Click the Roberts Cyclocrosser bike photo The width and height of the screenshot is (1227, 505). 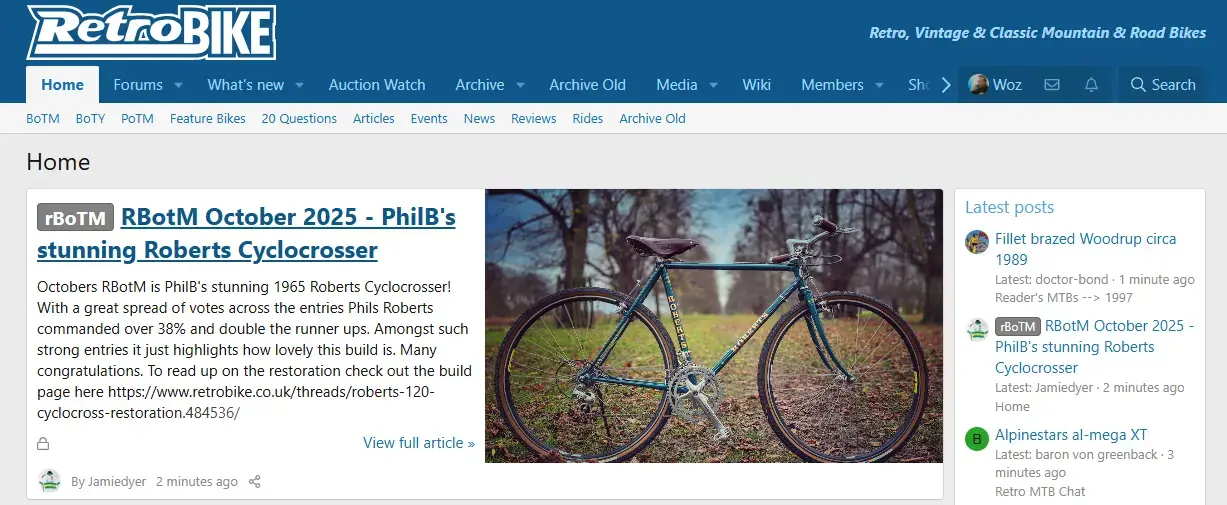click(714, 326)
